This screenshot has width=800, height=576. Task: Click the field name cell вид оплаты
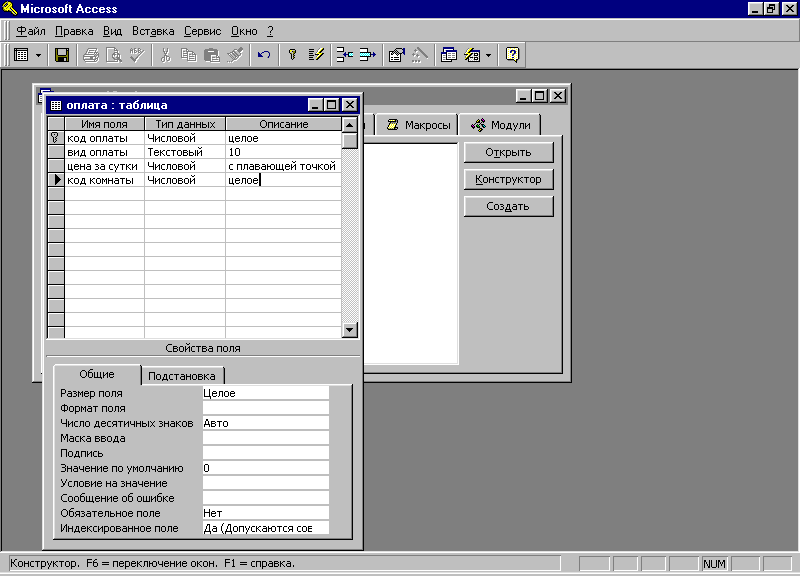[105, 152]
